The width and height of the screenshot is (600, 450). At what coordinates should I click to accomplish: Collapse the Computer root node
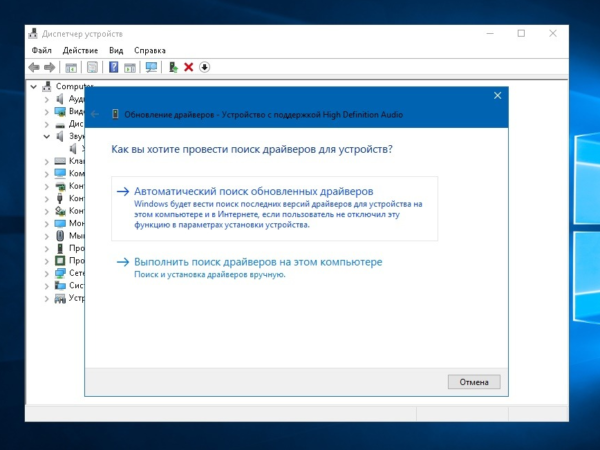pos(35,87)
